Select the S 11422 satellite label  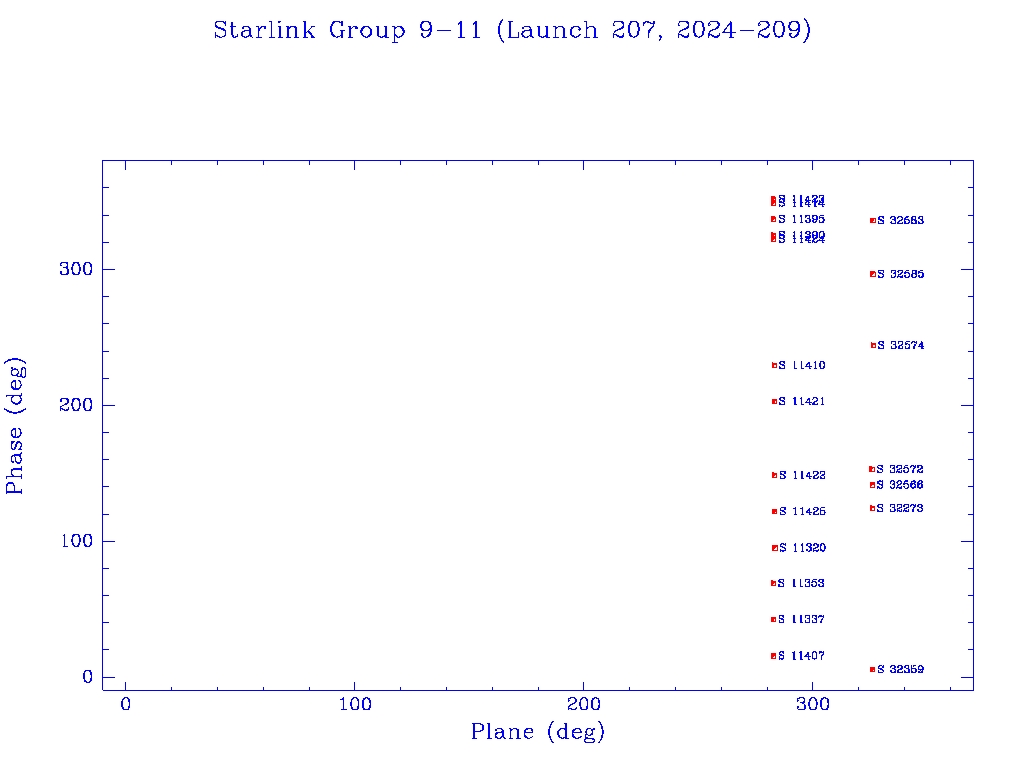pyautogui.click(x=802, y=475)
